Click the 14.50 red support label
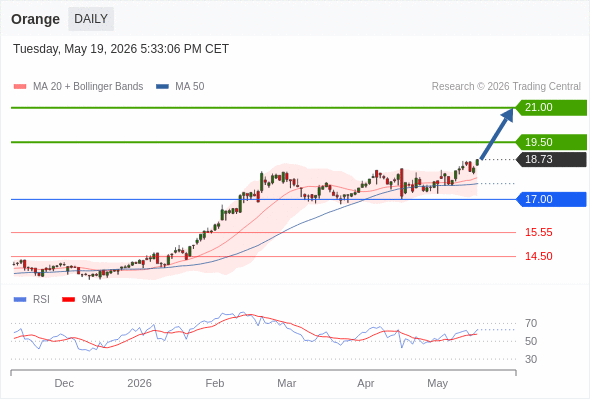Viewport: 590px width, 400px height. click(x=538, y=257)
